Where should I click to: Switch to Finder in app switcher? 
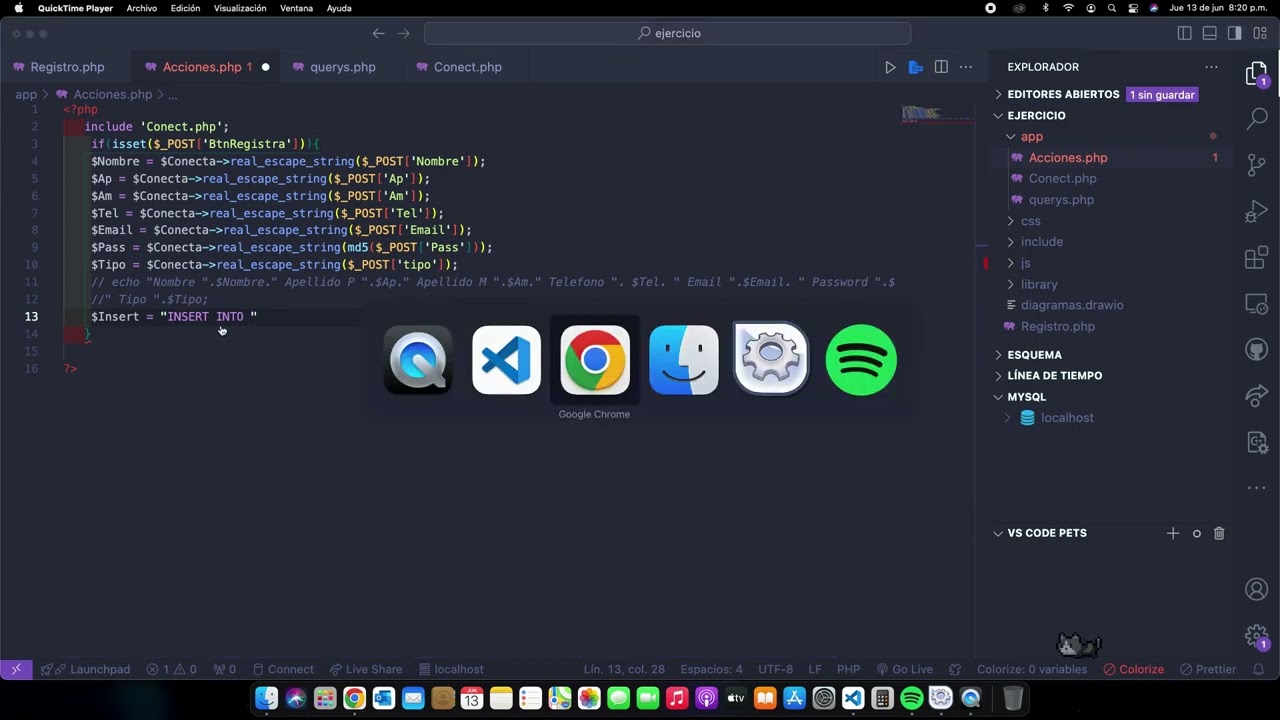click(683, 360)
